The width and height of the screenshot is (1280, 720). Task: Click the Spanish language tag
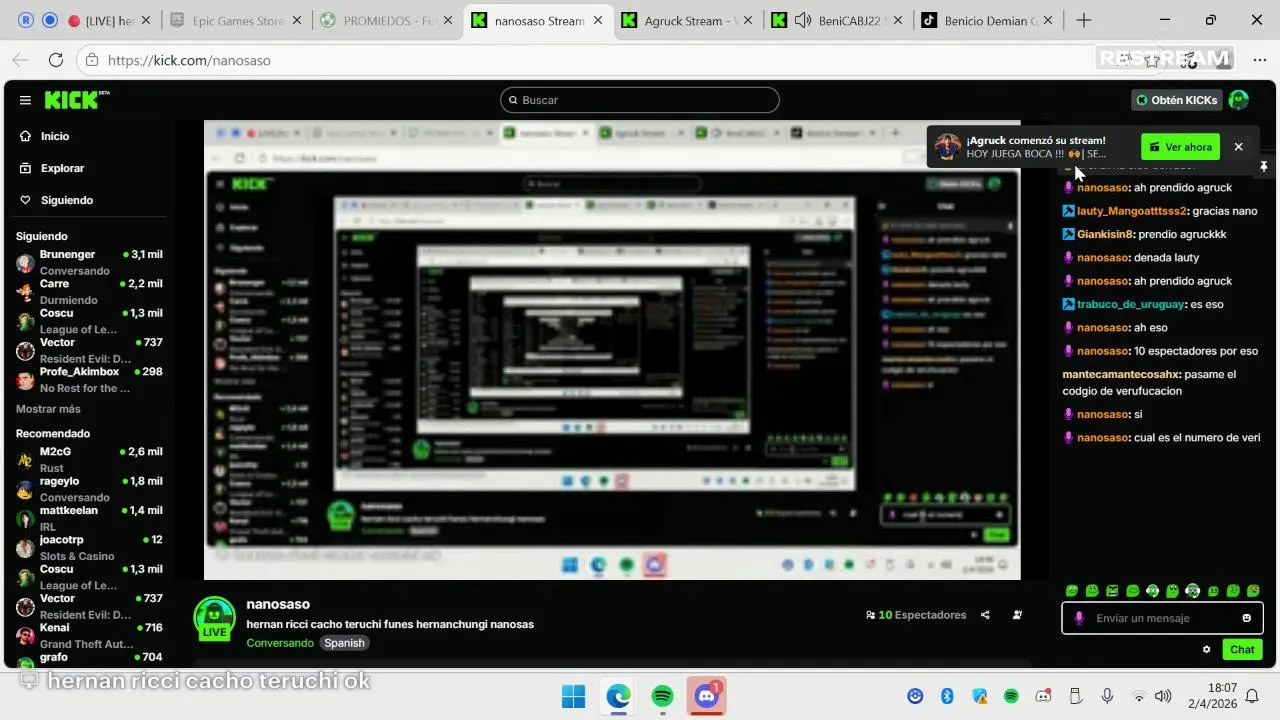click(344, 643)
